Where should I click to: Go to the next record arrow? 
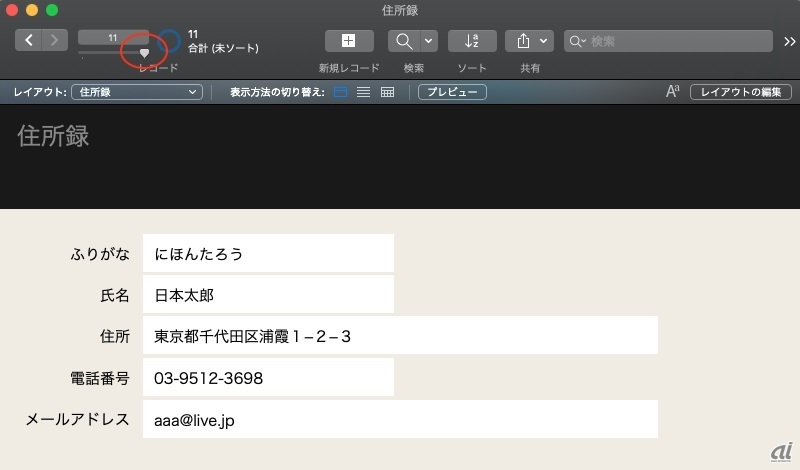[54, 41]
